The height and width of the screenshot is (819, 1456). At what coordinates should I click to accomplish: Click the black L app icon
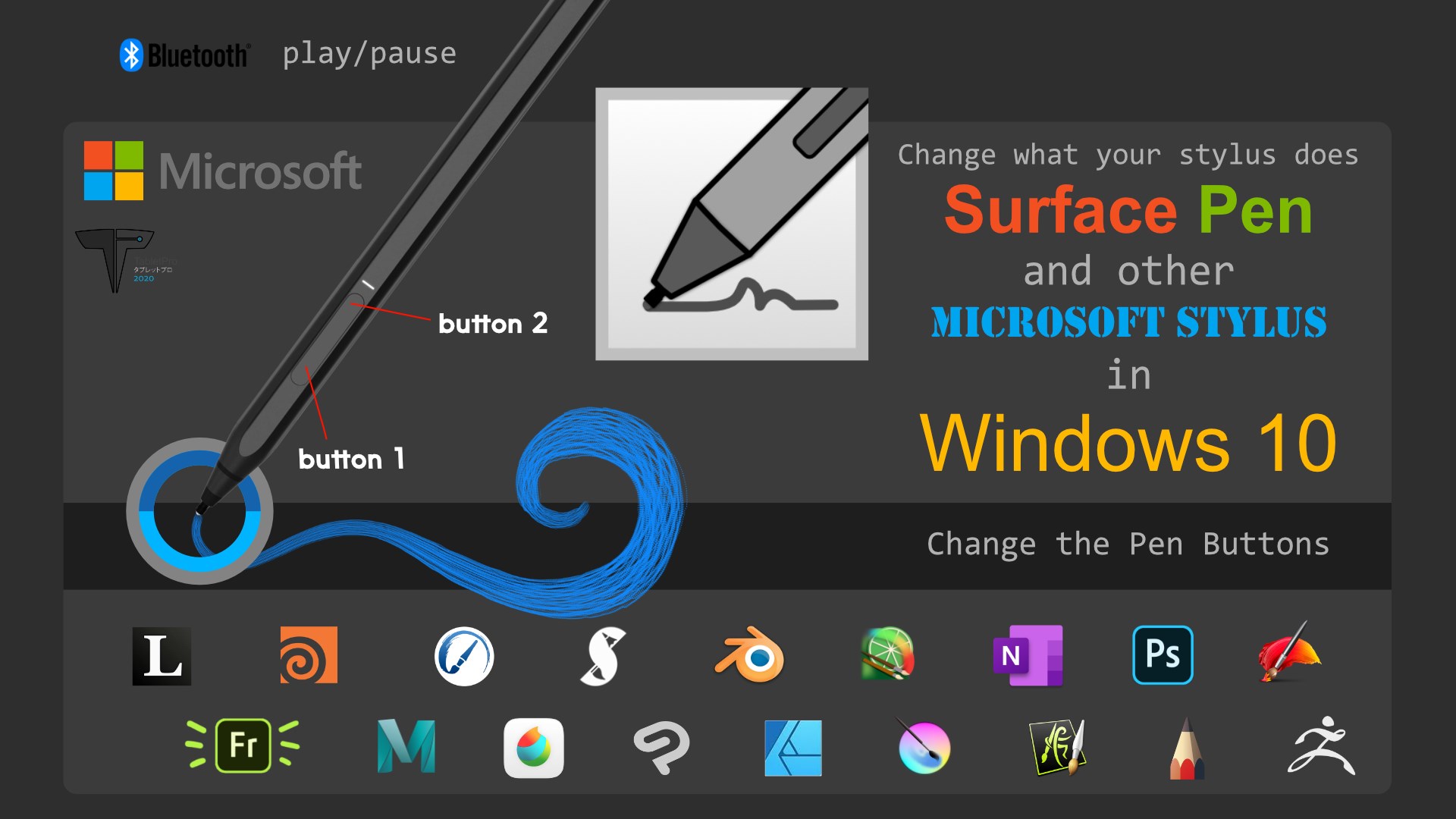(x=162, y=656)
